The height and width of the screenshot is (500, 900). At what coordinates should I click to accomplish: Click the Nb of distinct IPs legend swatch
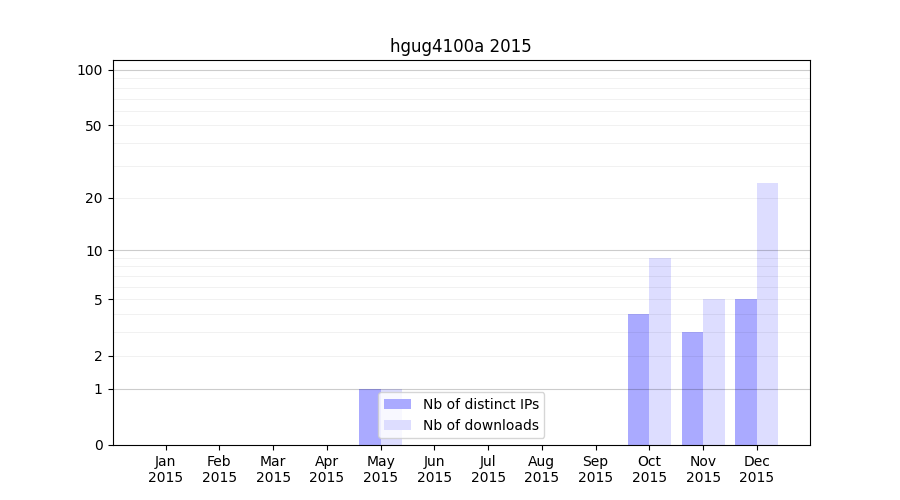[397, 404]
